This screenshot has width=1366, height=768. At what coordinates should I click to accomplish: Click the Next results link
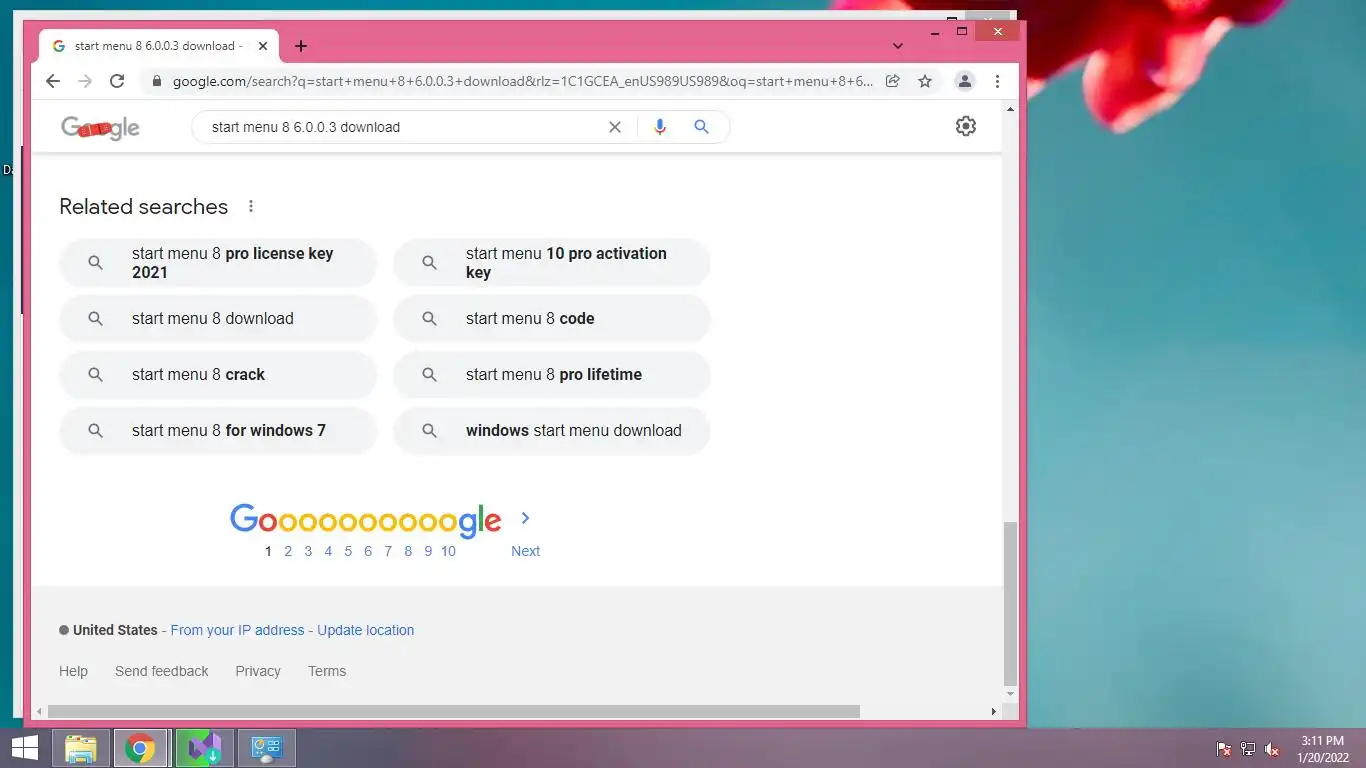pos(525,551)
